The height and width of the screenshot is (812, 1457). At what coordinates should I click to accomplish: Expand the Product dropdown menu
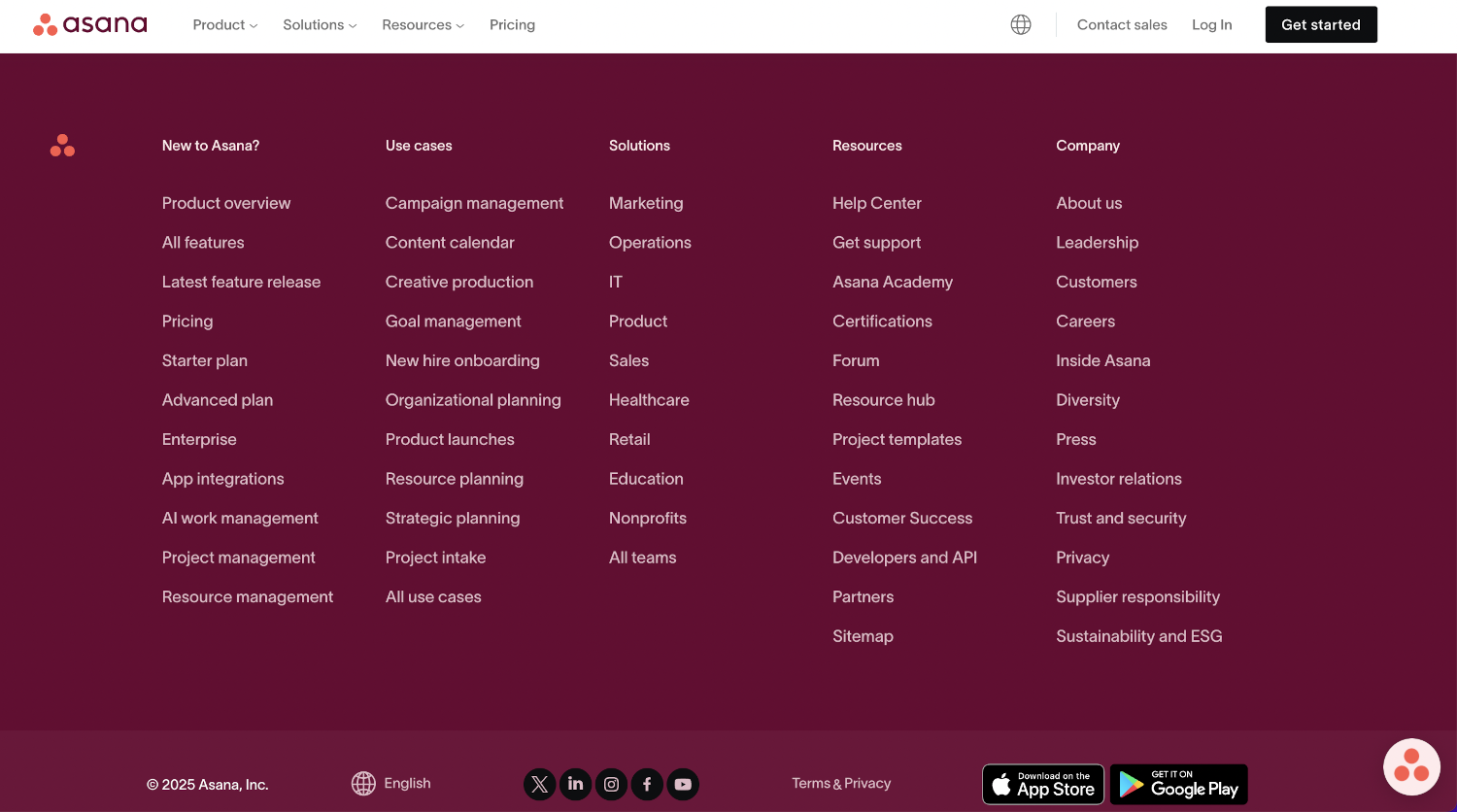(225, 25)
